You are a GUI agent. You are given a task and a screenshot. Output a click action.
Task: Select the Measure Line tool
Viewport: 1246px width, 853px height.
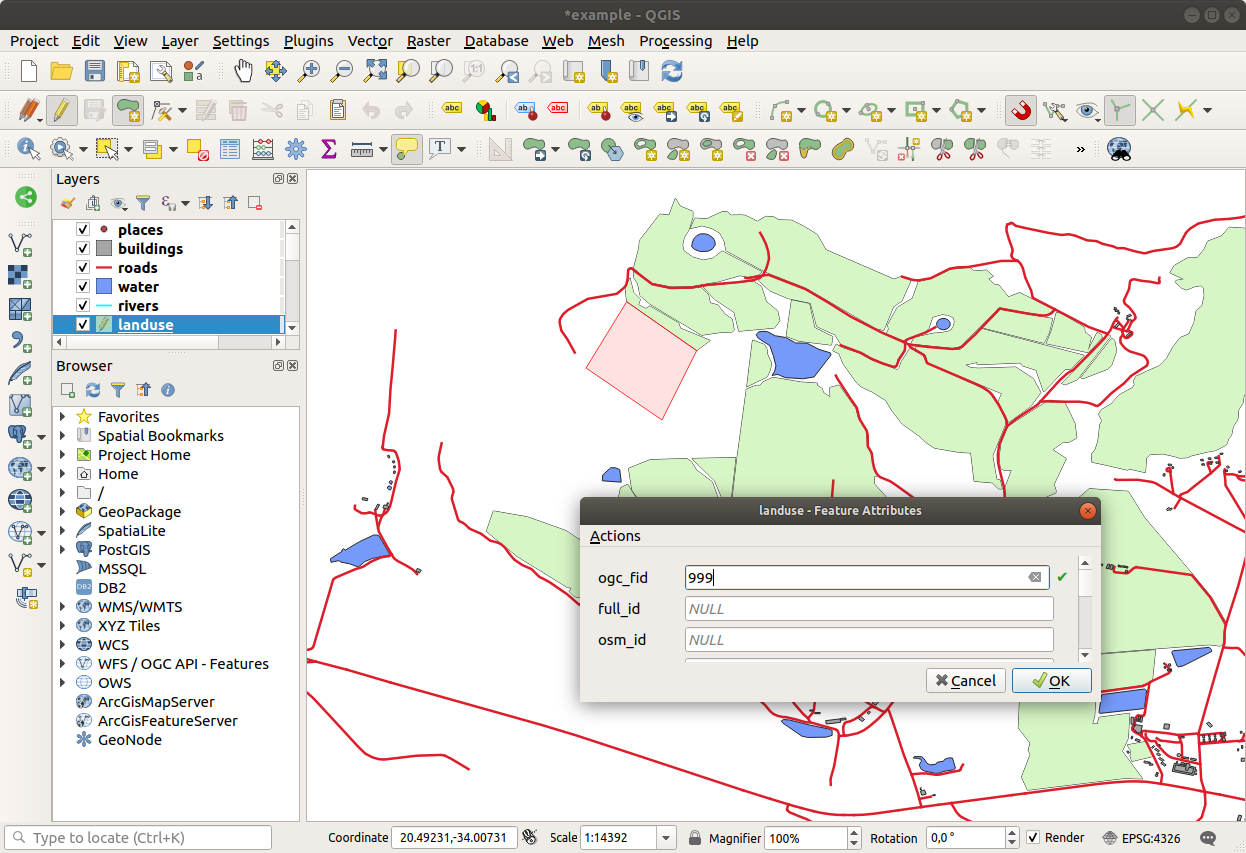(361, 148)
